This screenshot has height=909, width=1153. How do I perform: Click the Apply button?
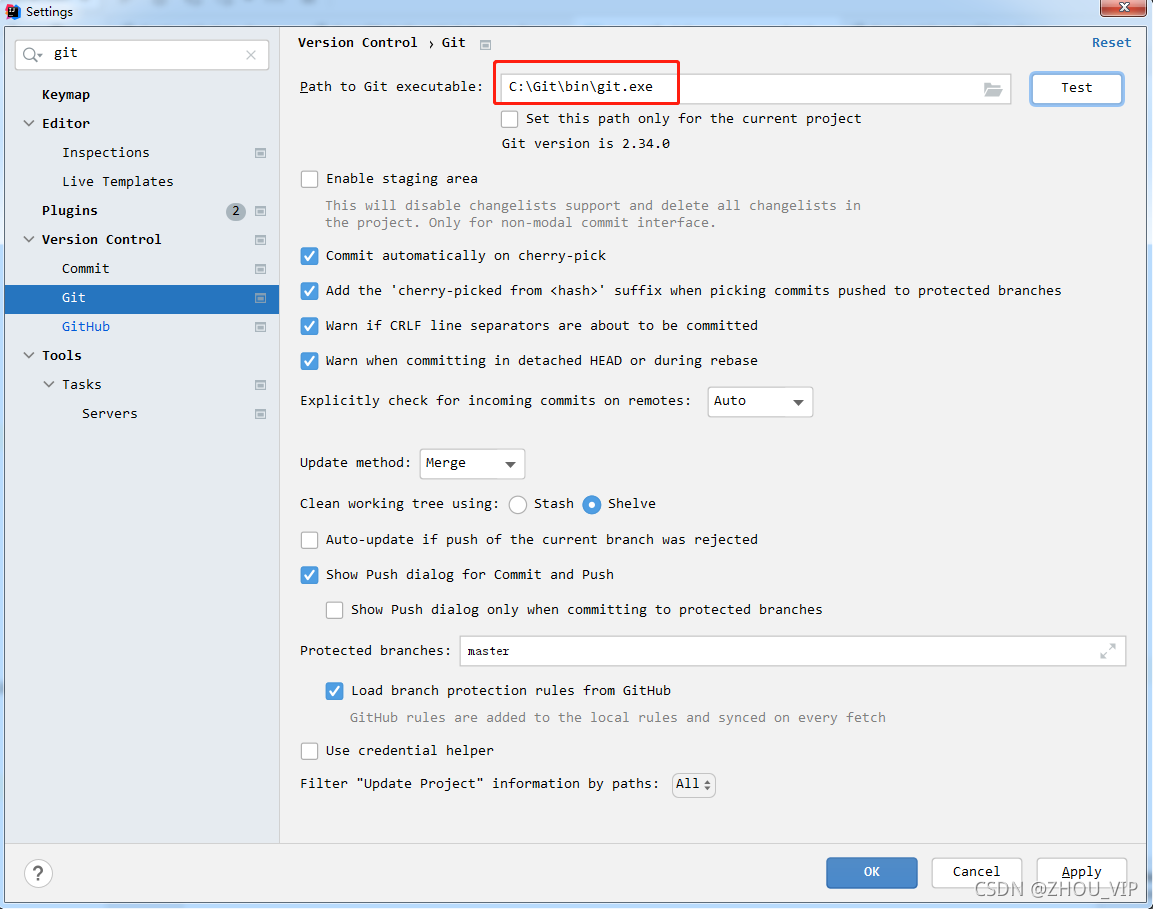(x=1082, y=872)
